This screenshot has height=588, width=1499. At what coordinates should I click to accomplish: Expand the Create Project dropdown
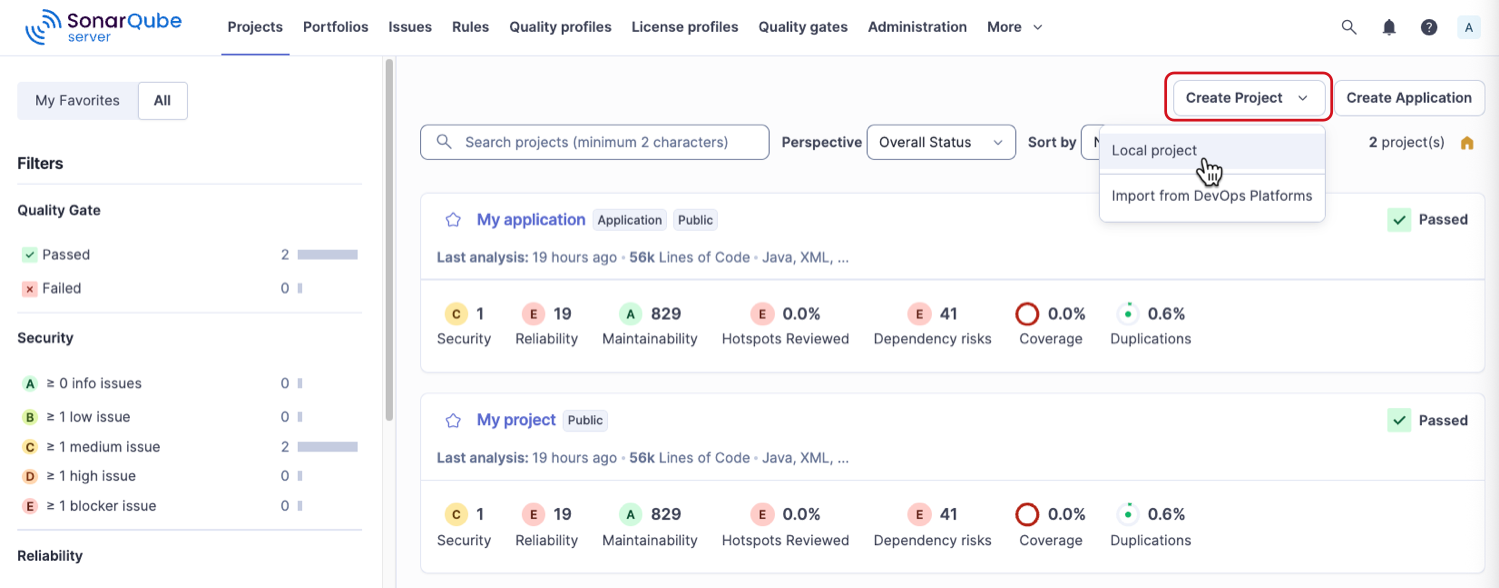[x=1246, y=97]
